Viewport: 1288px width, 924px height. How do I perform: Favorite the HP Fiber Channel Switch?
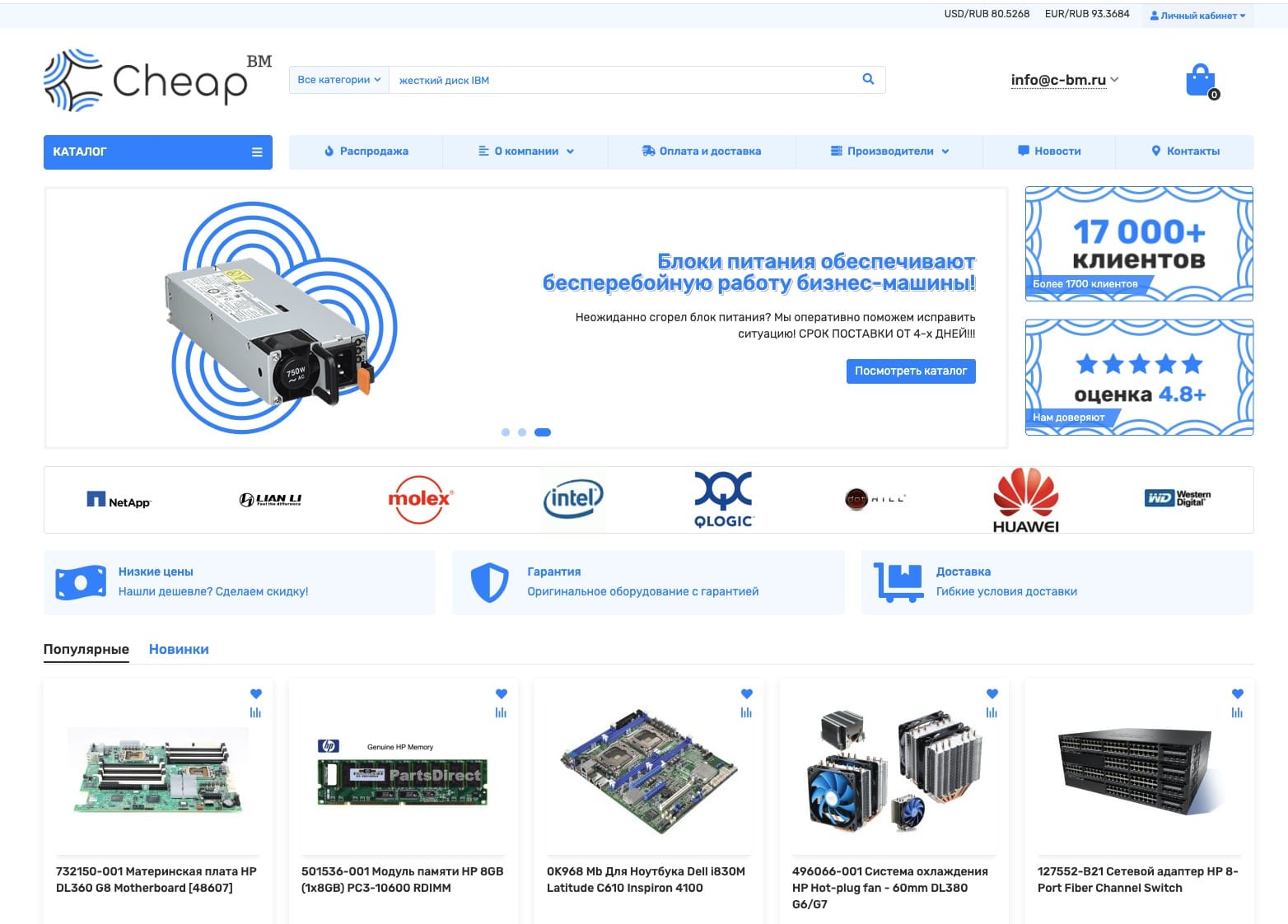[x=1237, y=693]
